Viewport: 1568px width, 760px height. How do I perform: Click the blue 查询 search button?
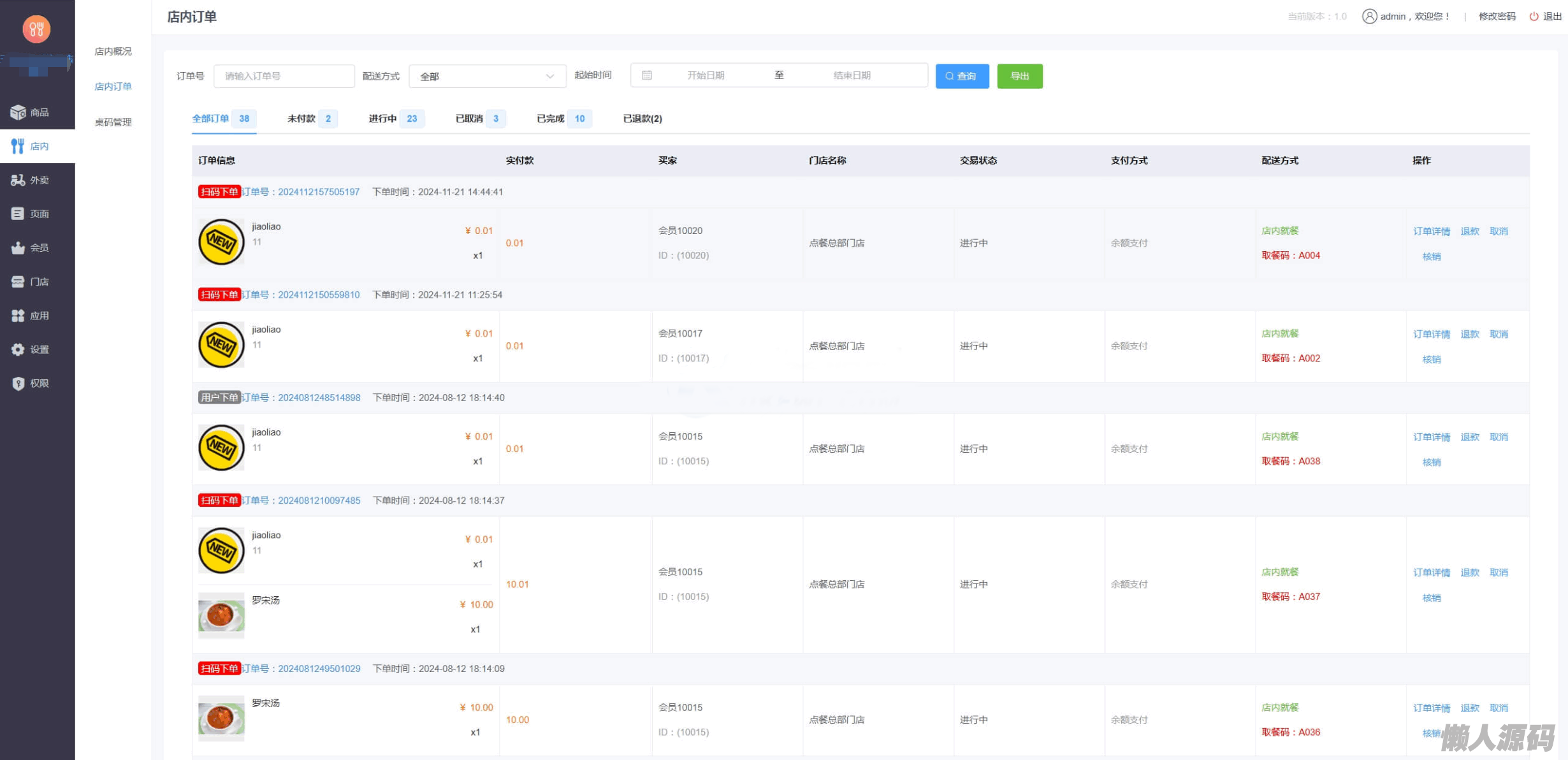tap(961, 77)
